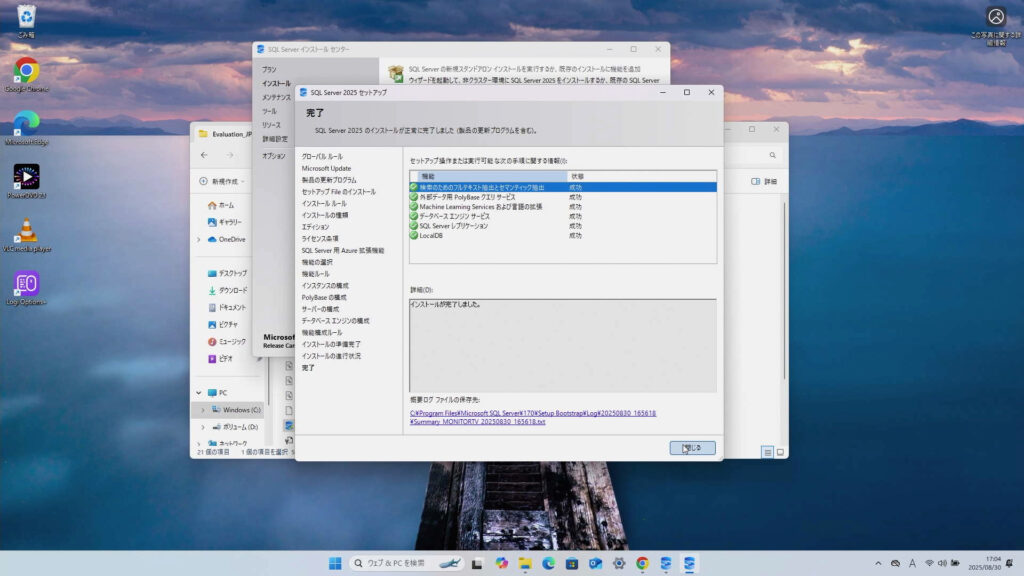
Task: Expand the ボリューム (D:) drive node
Action: click(203, 427)
